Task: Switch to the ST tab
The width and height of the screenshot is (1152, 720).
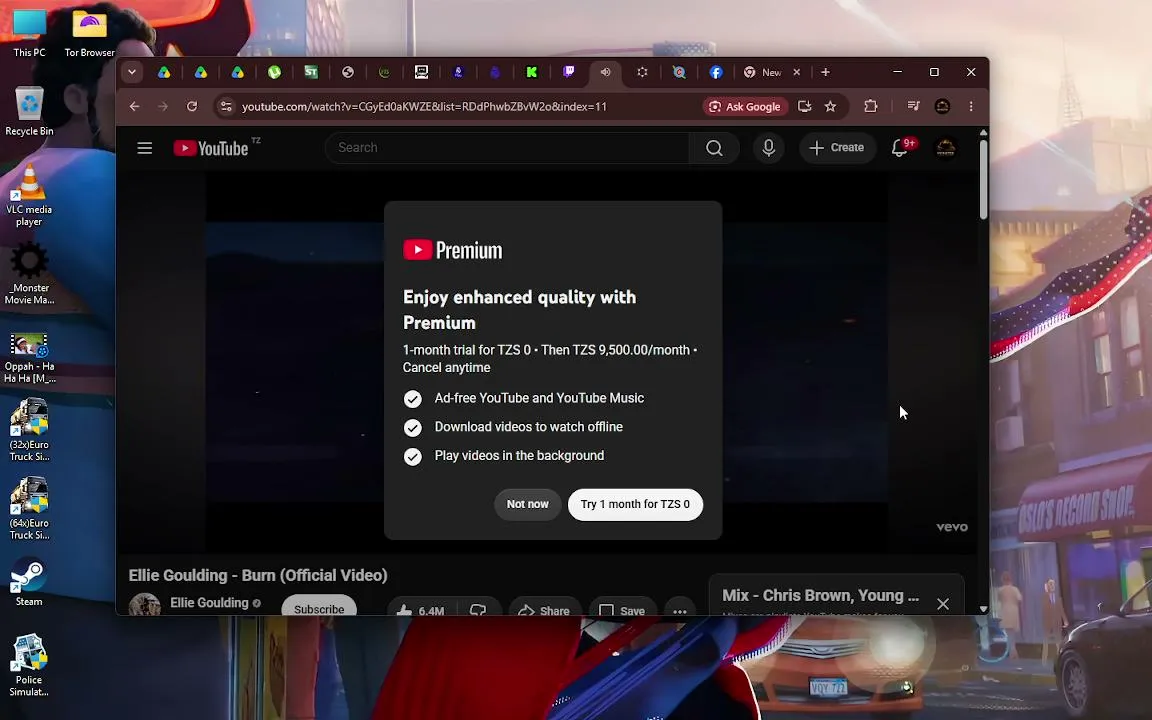Action: 311,72
